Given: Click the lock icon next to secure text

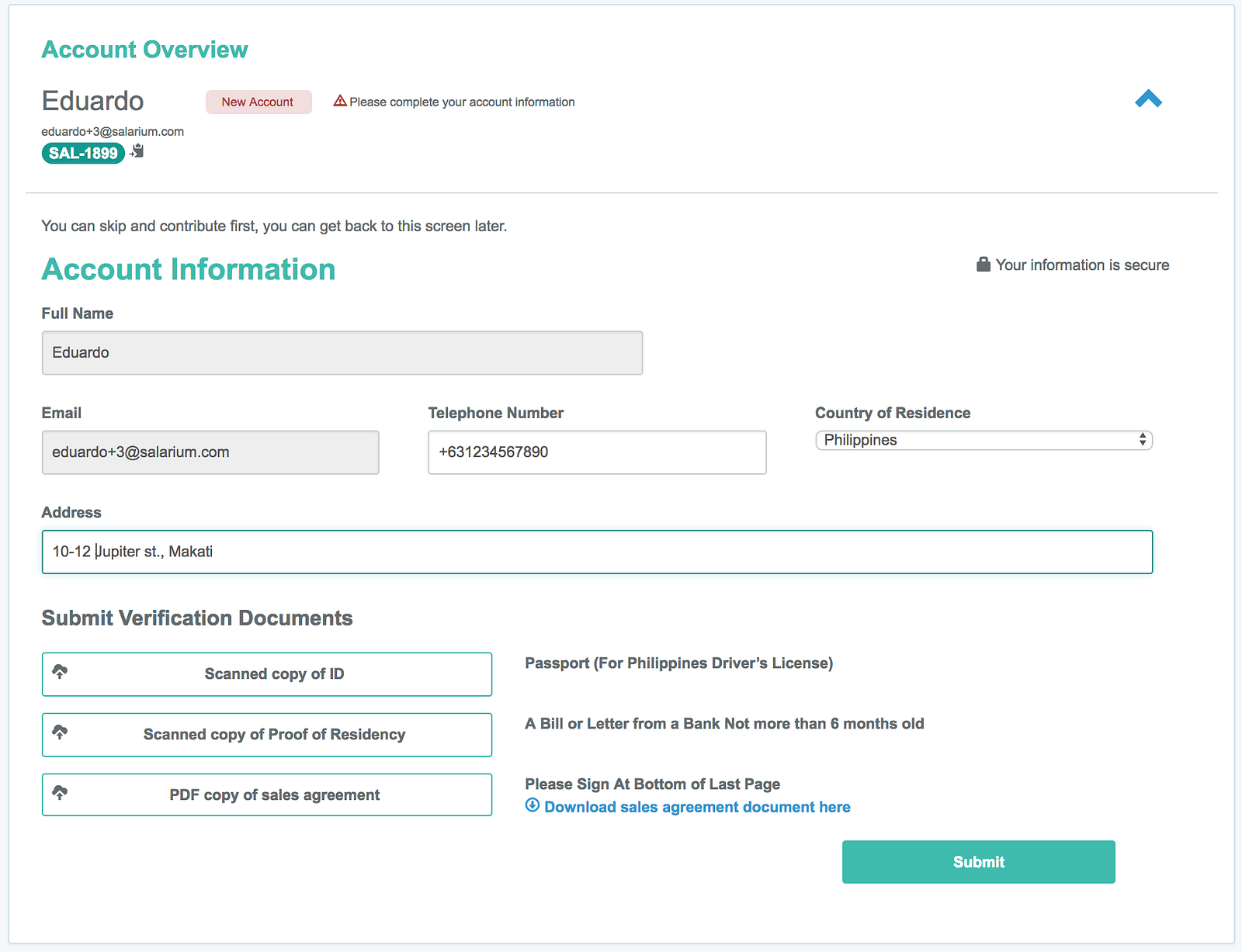Looking at the screenshot, I should point(983,265).
